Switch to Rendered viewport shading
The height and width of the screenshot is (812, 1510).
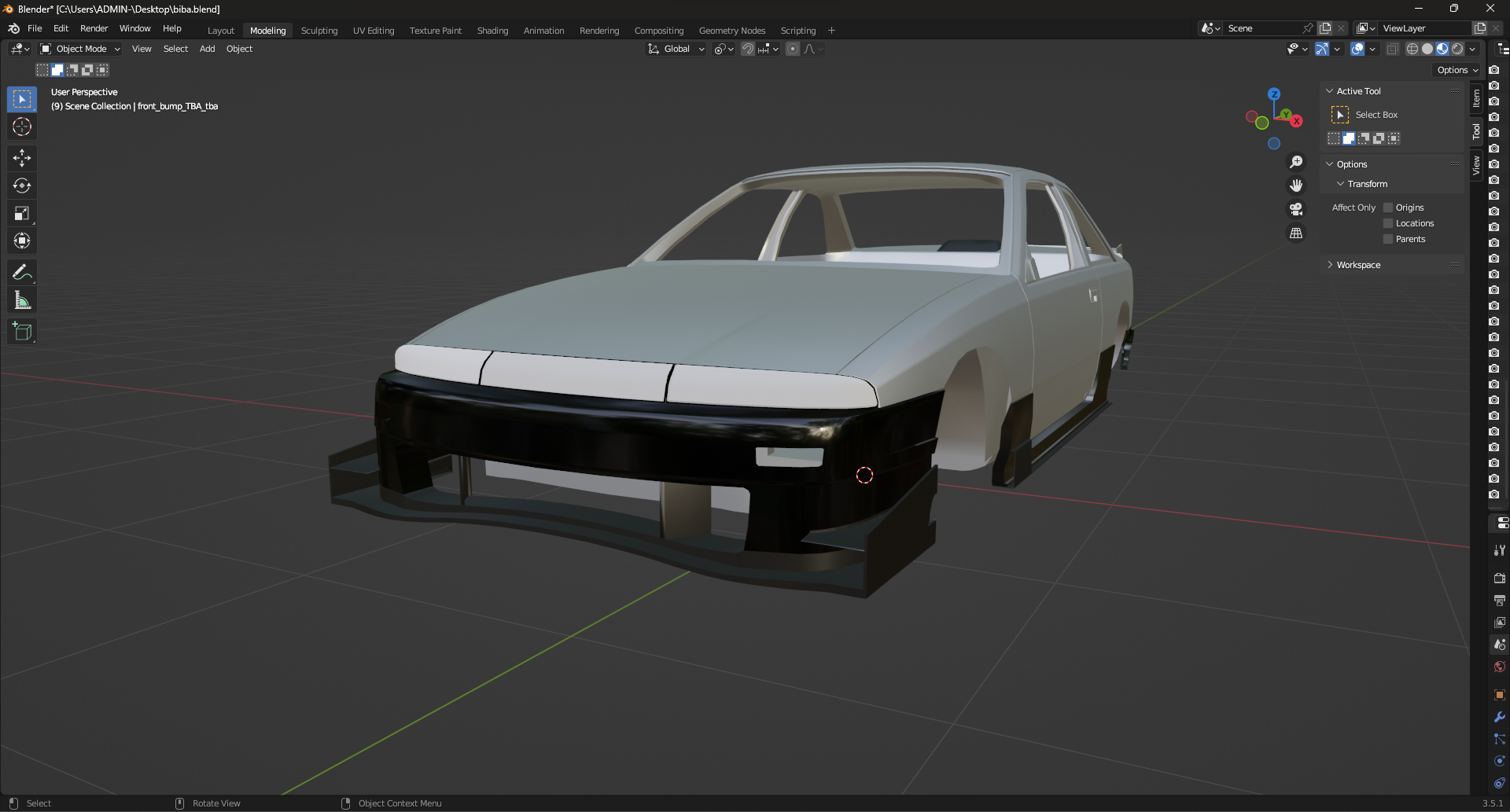pos(1457,49)
